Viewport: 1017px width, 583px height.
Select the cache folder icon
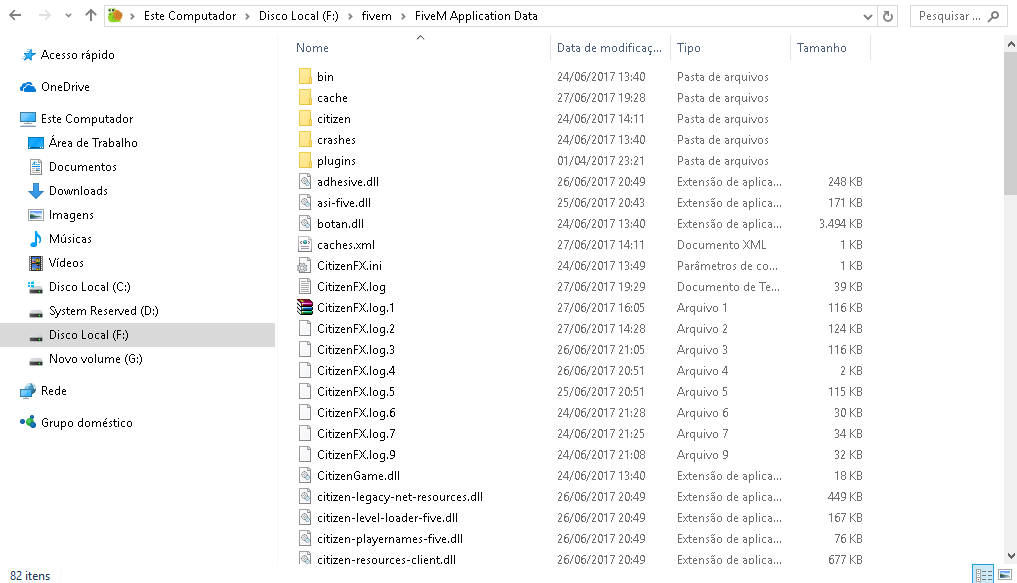tap(305, 97)
